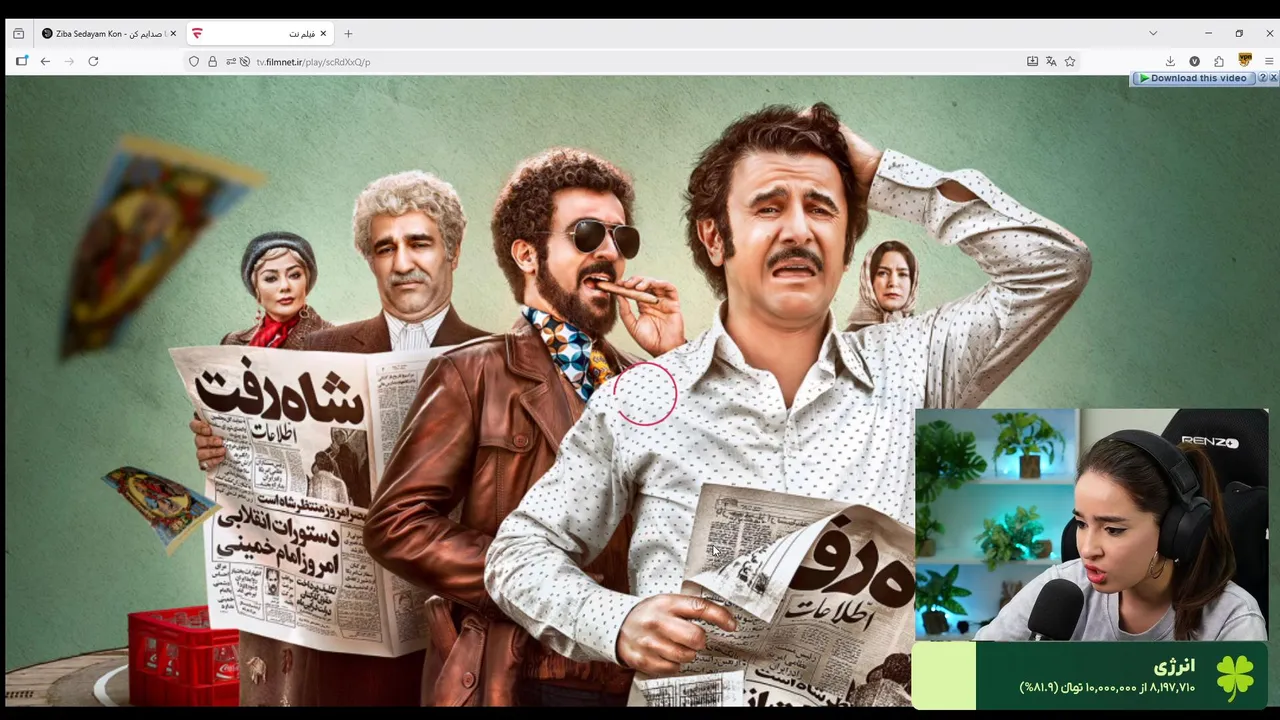Image resolution: width=1280 pixels, height=720 pixels.
Task: Reload the current page
Action: point(93,61)
